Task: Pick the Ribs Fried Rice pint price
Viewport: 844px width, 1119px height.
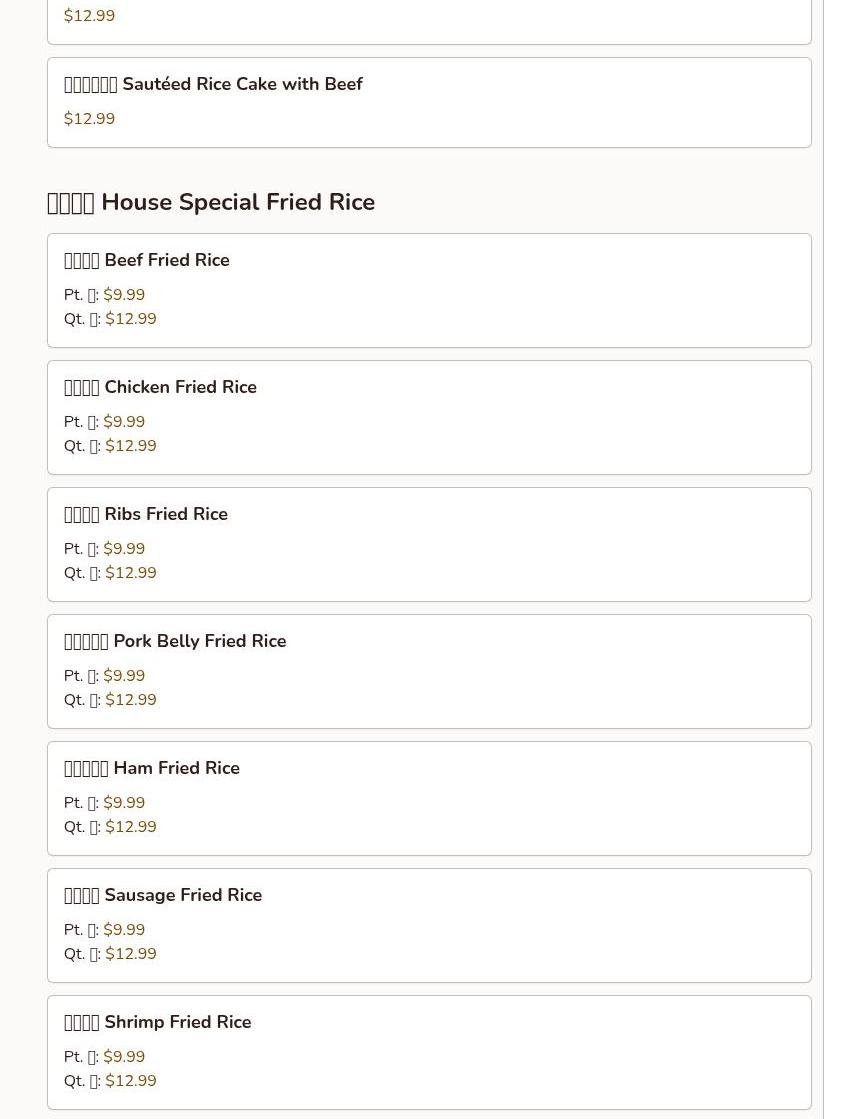Action: [x=124, y=549]
